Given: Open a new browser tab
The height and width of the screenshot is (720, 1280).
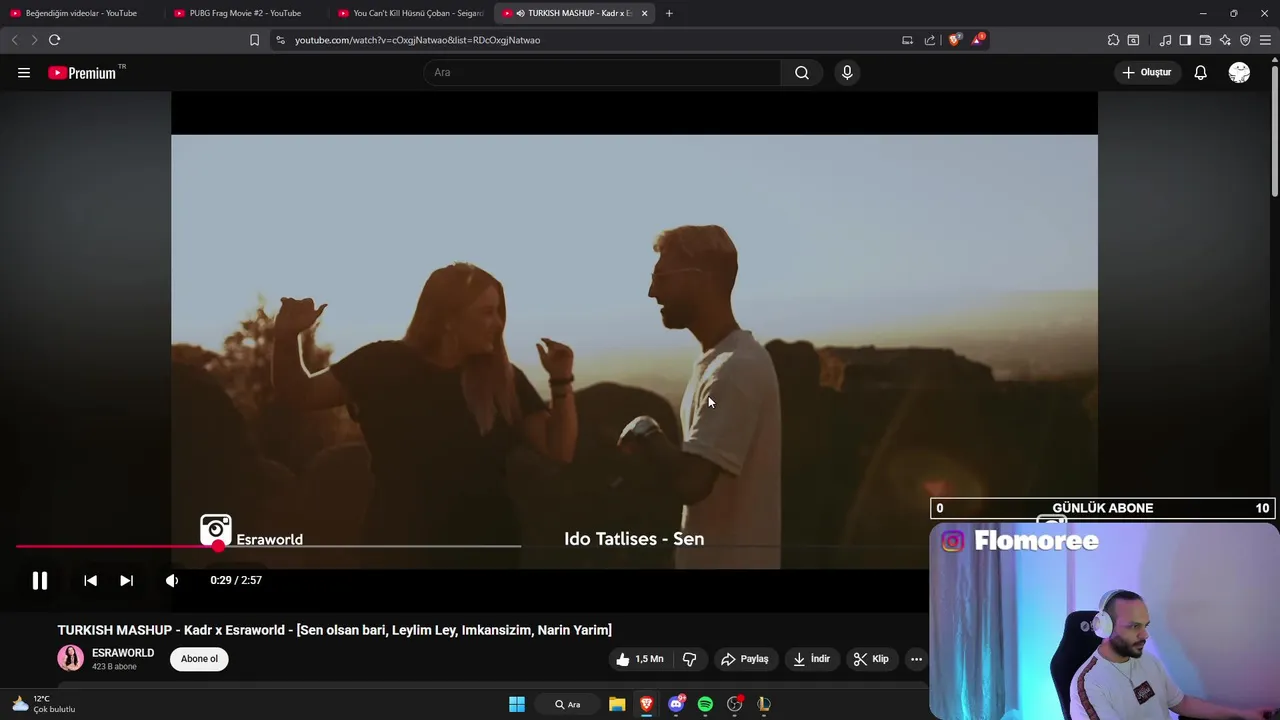Looking at the screenshot, I should pyautogui.click(x=669, y=13).
